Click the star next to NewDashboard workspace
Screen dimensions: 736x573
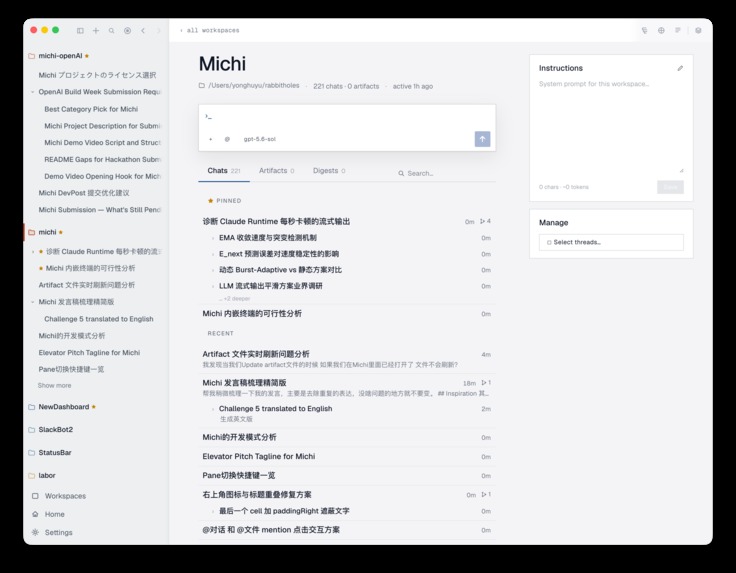(94, 407)
